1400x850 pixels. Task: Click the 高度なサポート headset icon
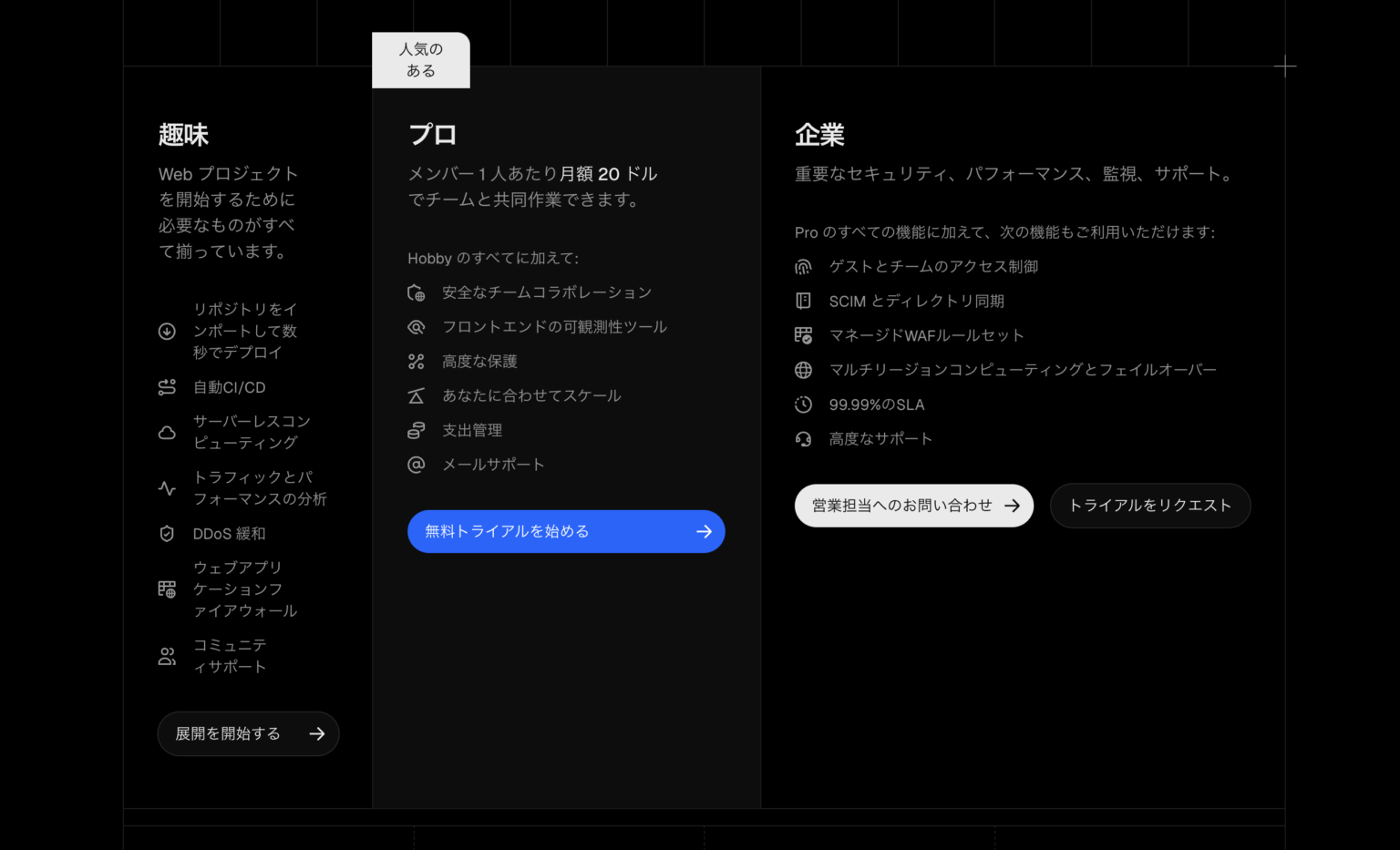(804, 438)
